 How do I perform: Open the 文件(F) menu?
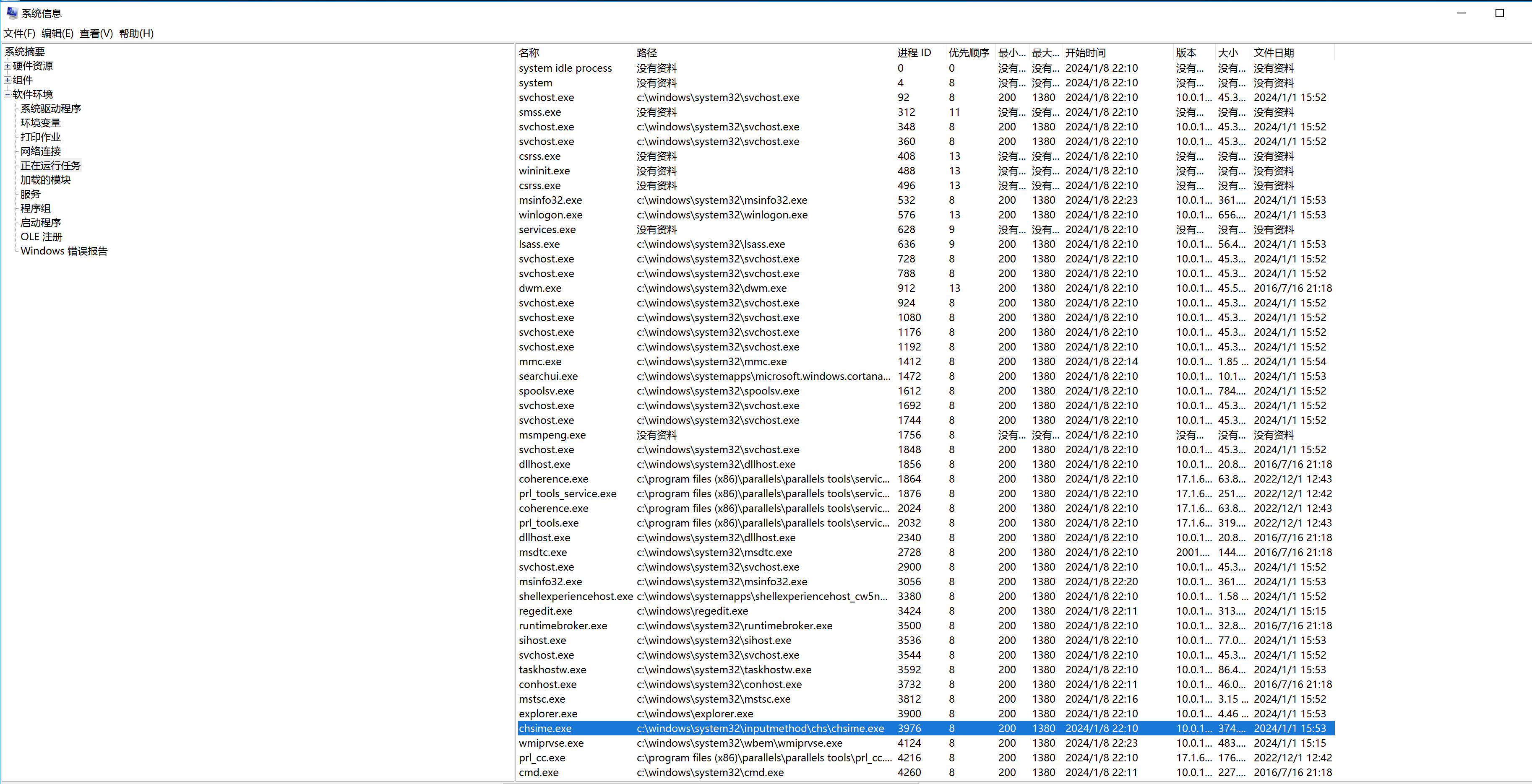click(19, 33)
